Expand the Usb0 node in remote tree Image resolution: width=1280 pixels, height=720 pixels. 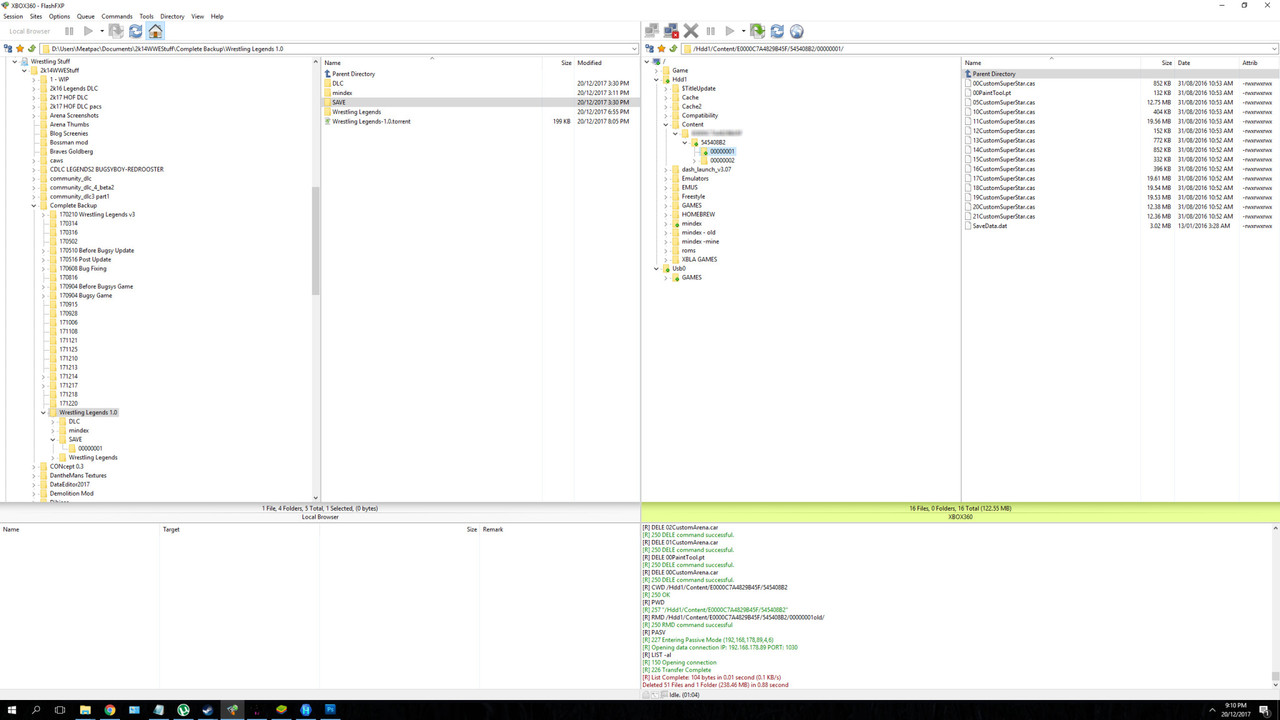(656, 269)
